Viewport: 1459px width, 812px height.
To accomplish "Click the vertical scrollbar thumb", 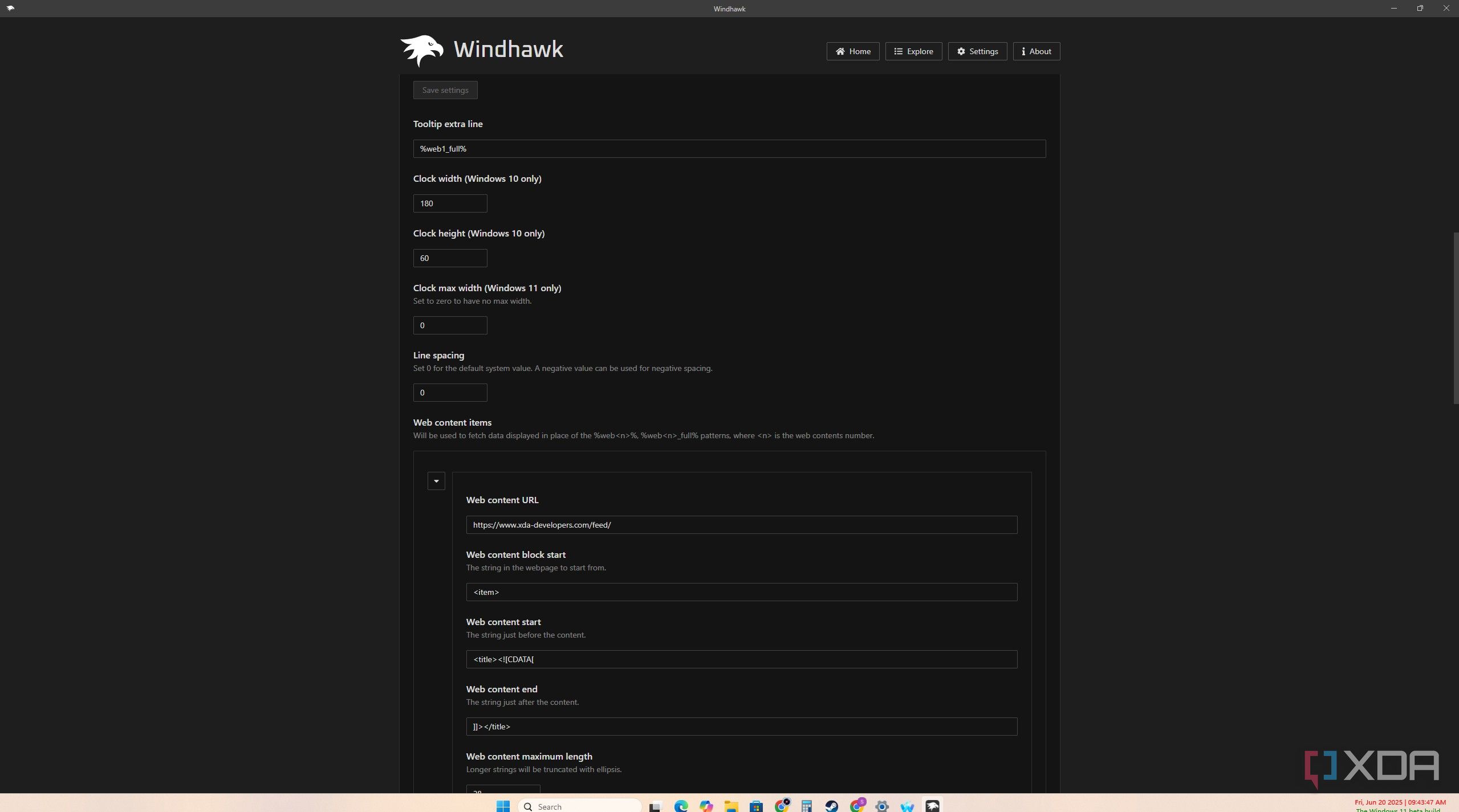I will coord(1455,317).
